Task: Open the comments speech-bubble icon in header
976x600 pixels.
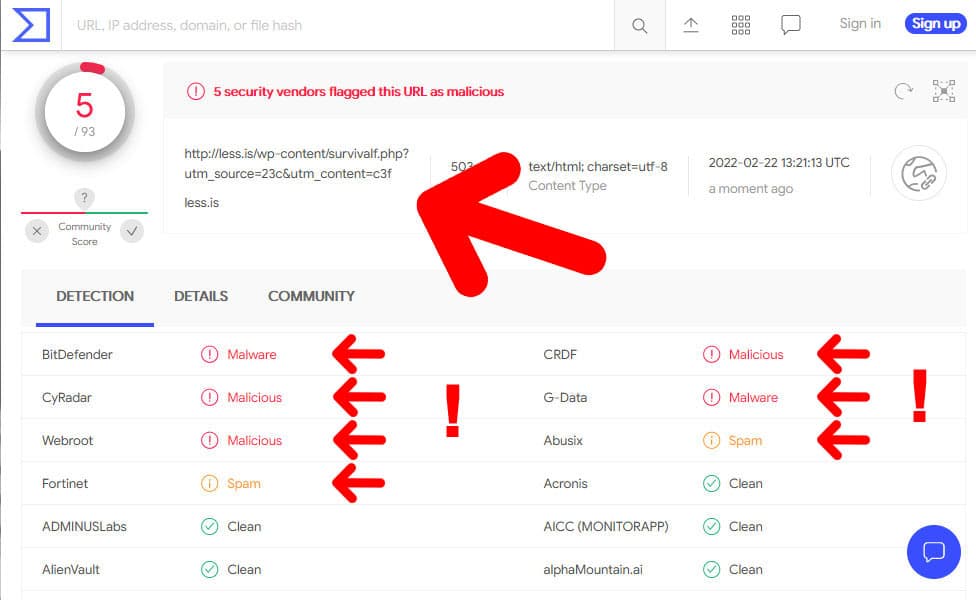Action: tap(791, 25)
